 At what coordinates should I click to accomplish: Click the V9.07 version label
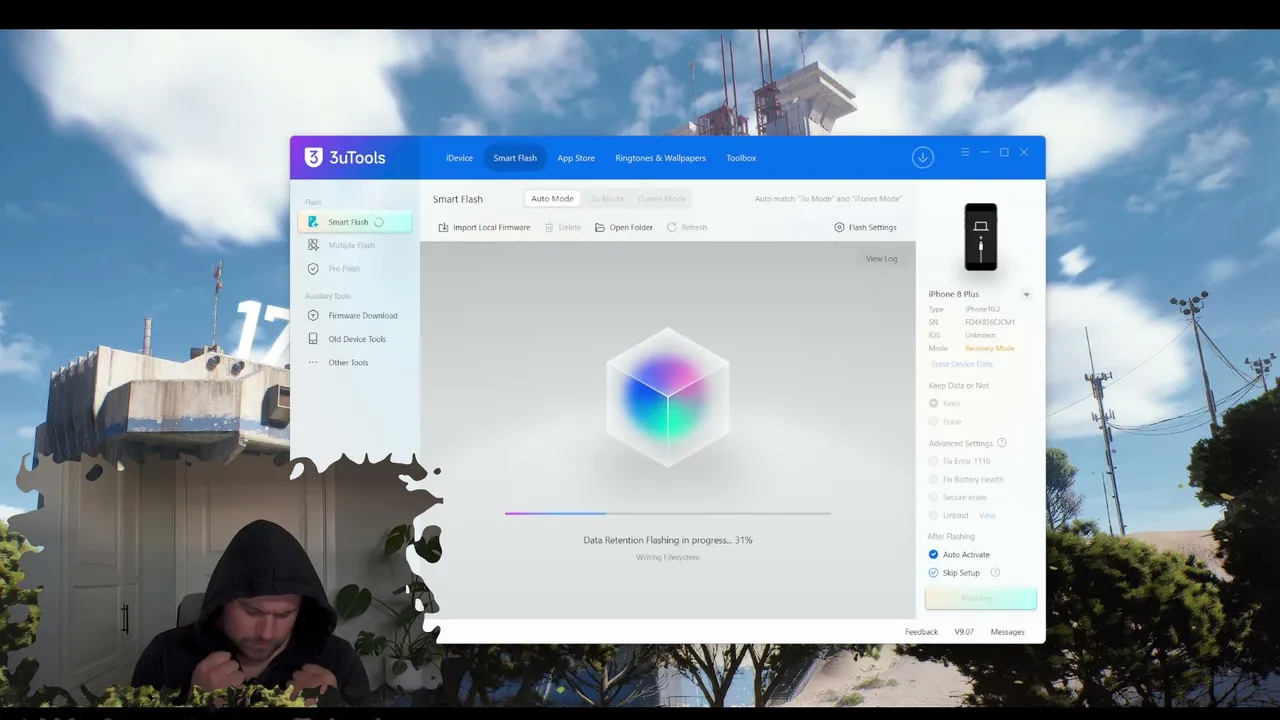coord(964,632)
